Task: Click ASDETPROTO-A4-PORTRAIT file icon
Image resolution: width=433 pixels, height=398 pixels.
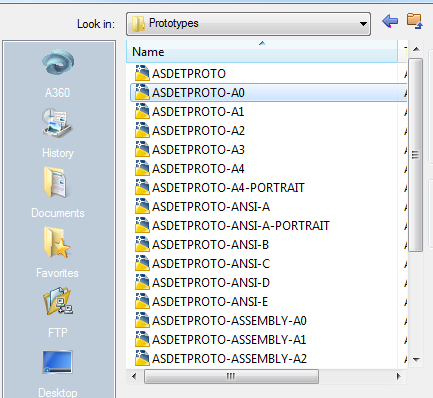Action: (x=142, y=187)
